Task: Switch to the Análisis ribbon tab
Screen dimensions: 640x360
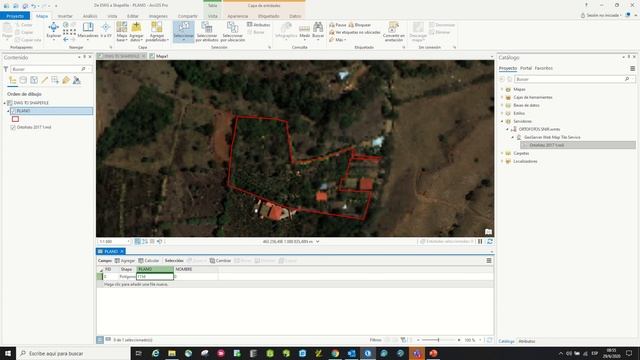Action: coord(90,16)
